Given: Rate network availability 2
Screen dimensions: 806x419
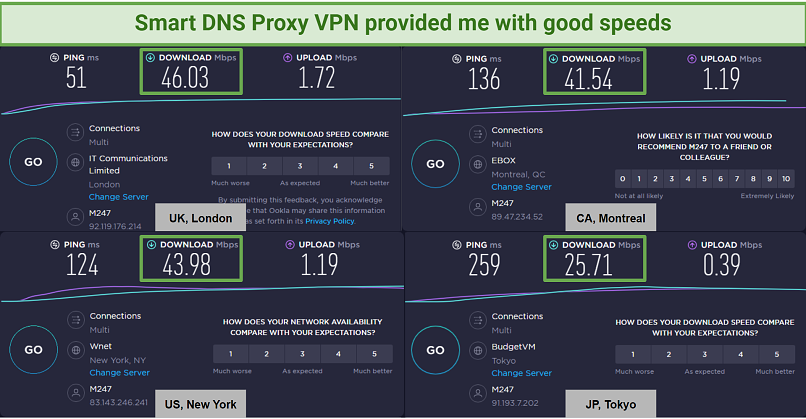Looking at the screenshot, I should (x=267, y=354).
